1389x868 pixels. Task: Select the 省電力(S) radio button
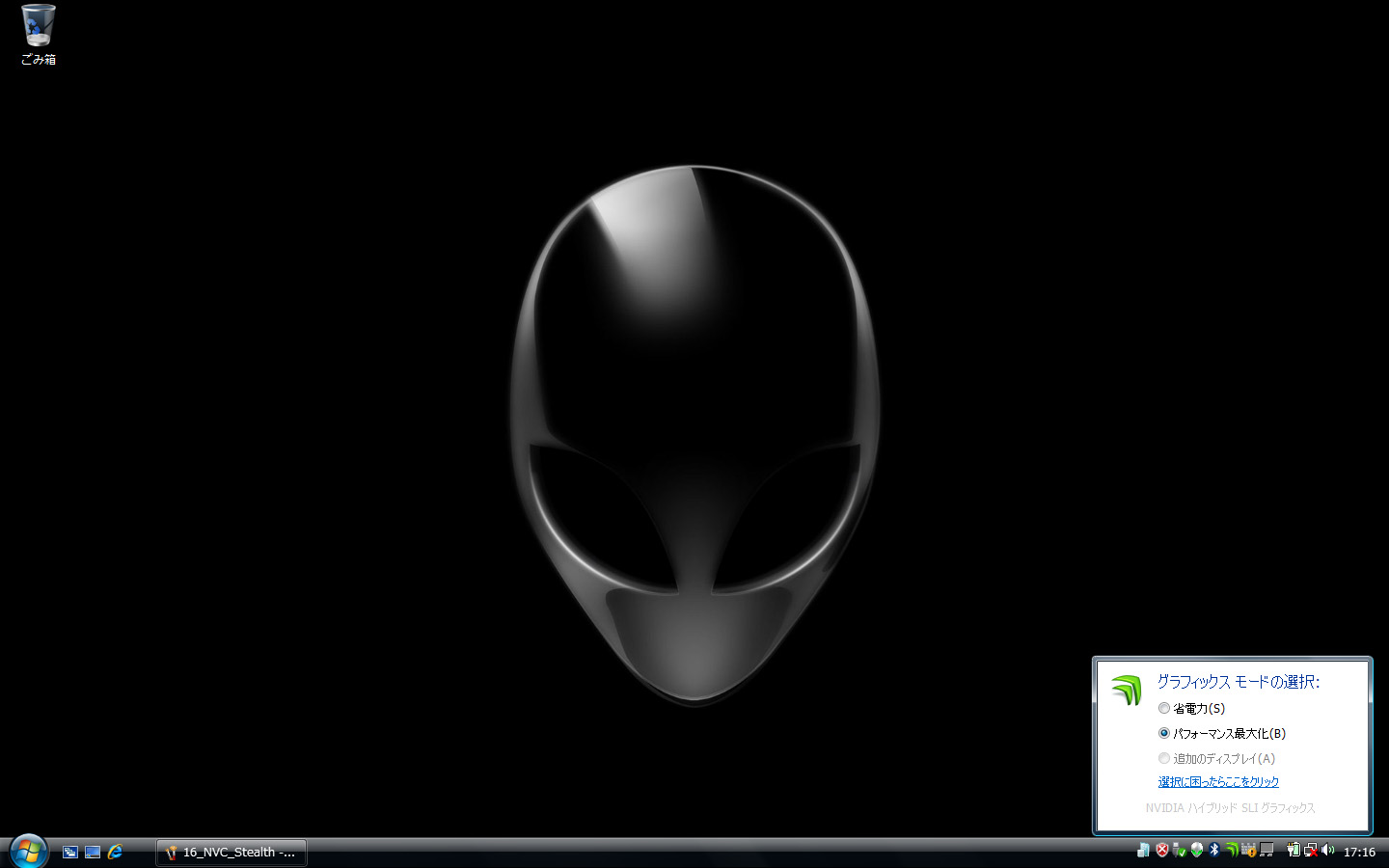(1164, 708)
